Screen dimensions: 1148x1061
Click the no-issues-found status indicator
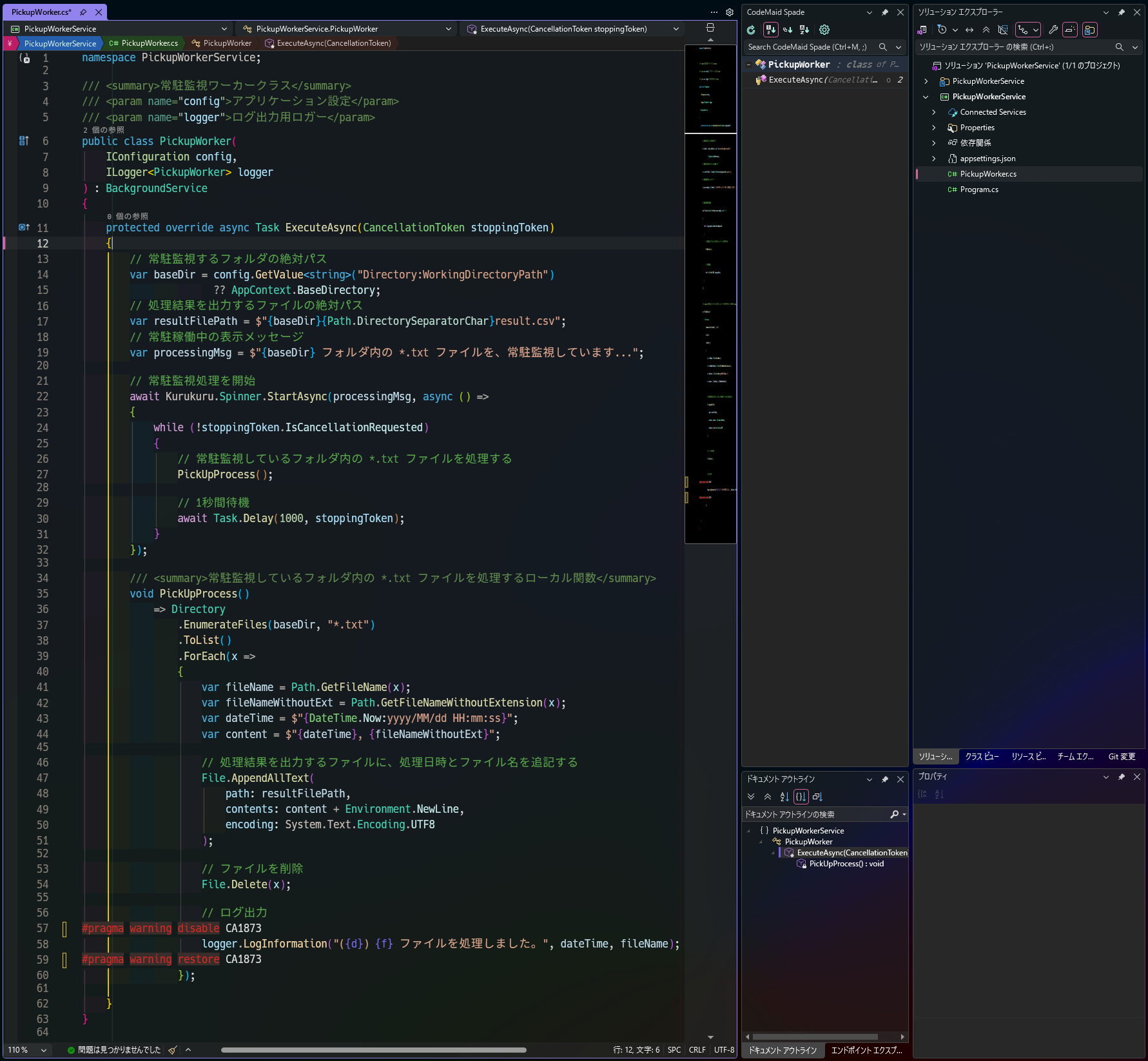114,1050
